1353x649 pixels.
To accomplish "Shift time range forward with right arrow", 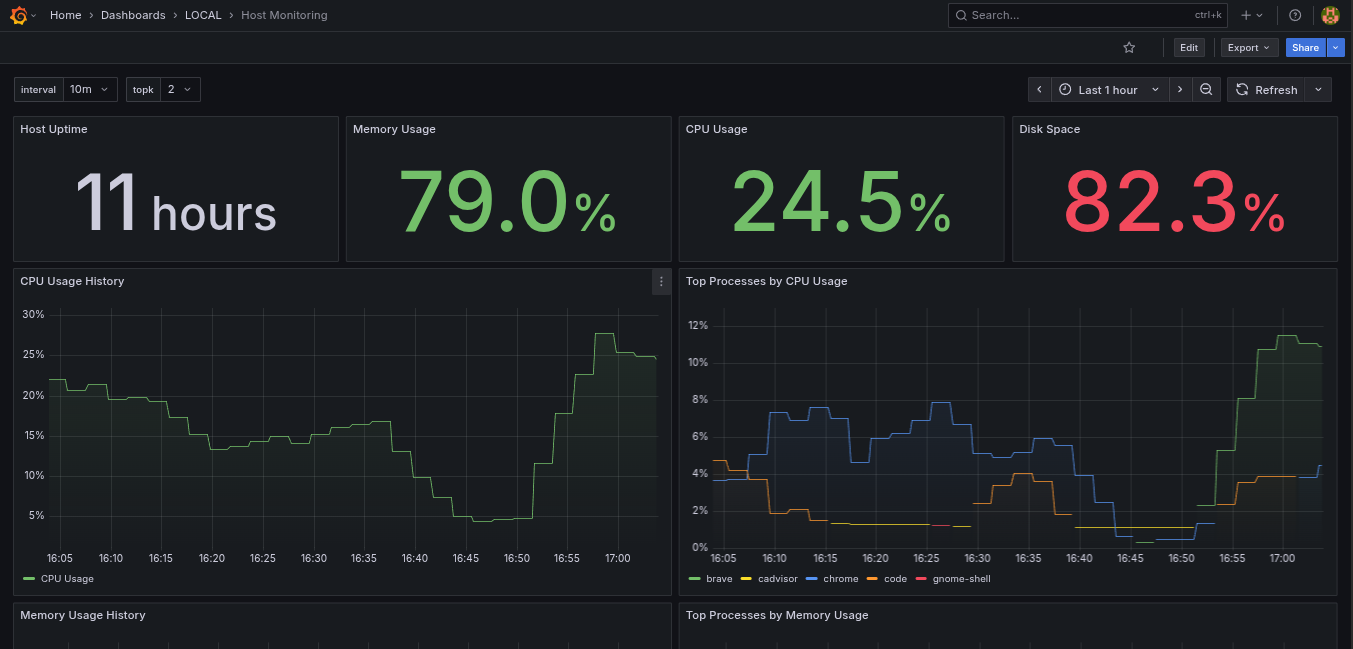I will [1180, 89].
